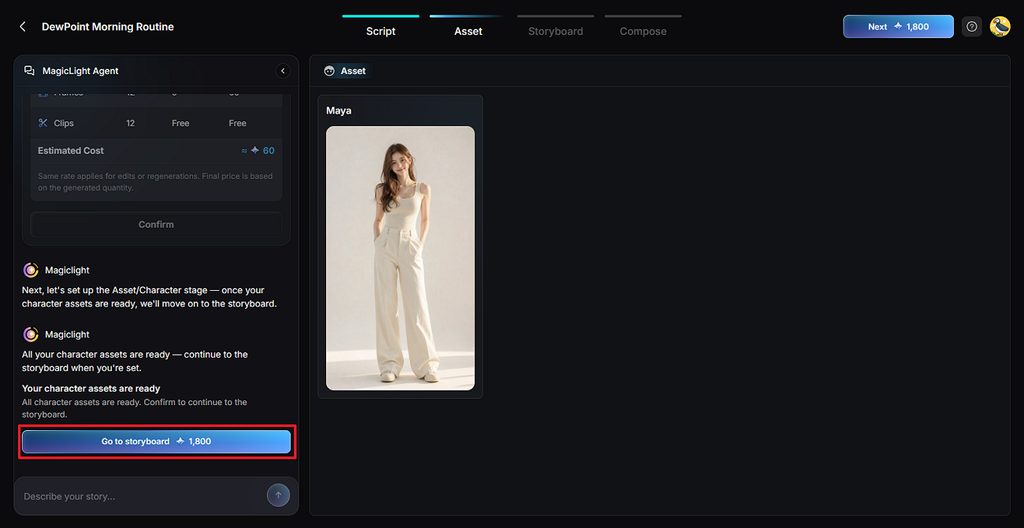Open the user avatar profile menu

pyautogui.click(x=1000, y=27)
